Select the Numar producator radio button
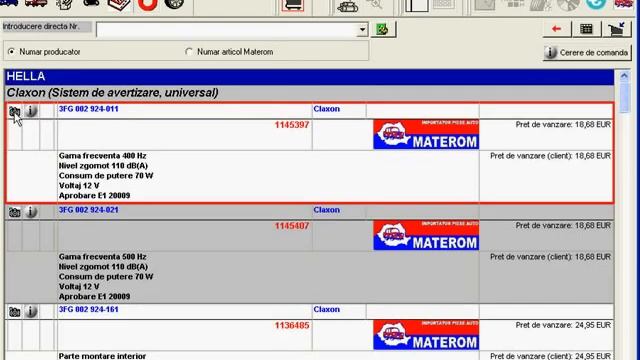This screenshot has width=640, height=360. (11, 52)
